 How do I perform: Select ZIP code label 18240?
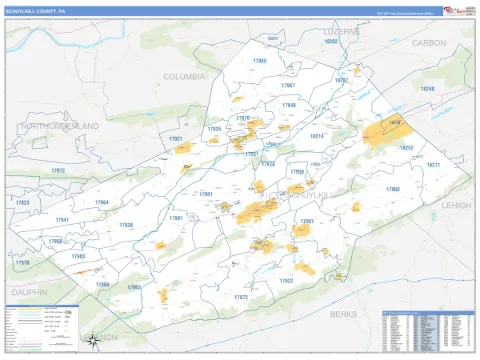click(428, 89)
